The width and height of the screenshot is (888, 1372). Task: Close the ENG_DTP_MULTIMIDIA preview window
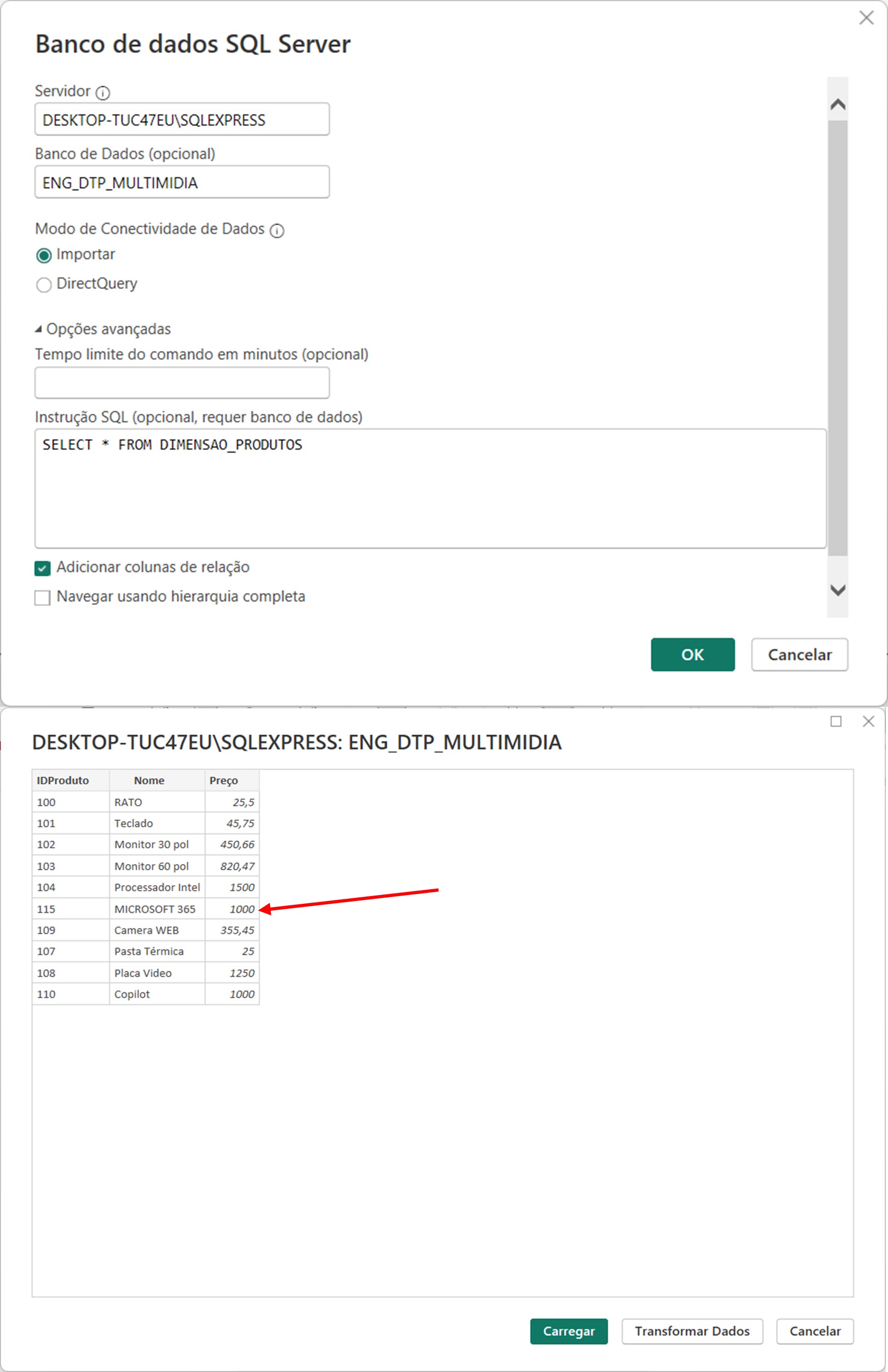pyautogui.click(x=868, y=722)
